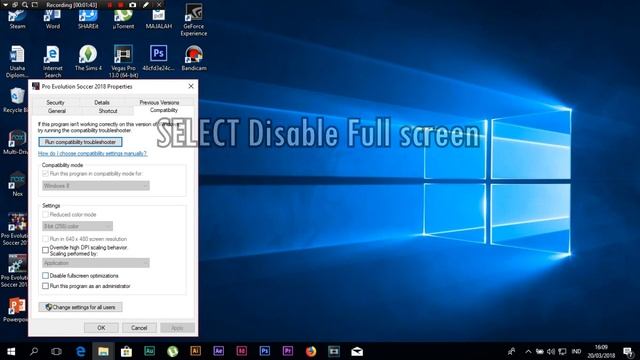The height and width of the screenshot is (360, 640).
Task: Open the 8-bit (256) color dropdown
Action: click(x=78, y=226)
